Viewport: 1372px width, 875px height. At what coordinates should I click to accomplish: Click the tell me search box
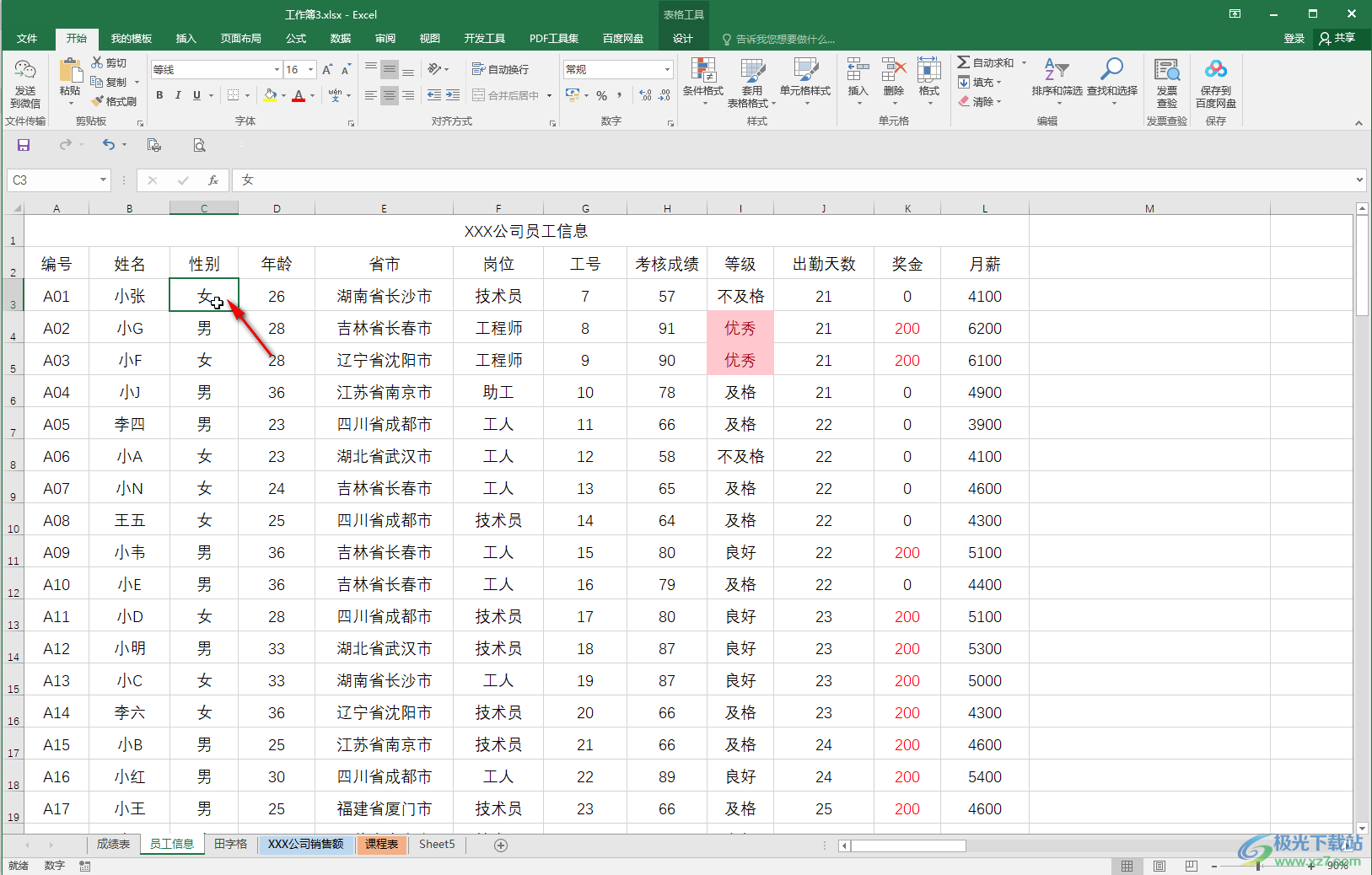[x=778, y=39]
